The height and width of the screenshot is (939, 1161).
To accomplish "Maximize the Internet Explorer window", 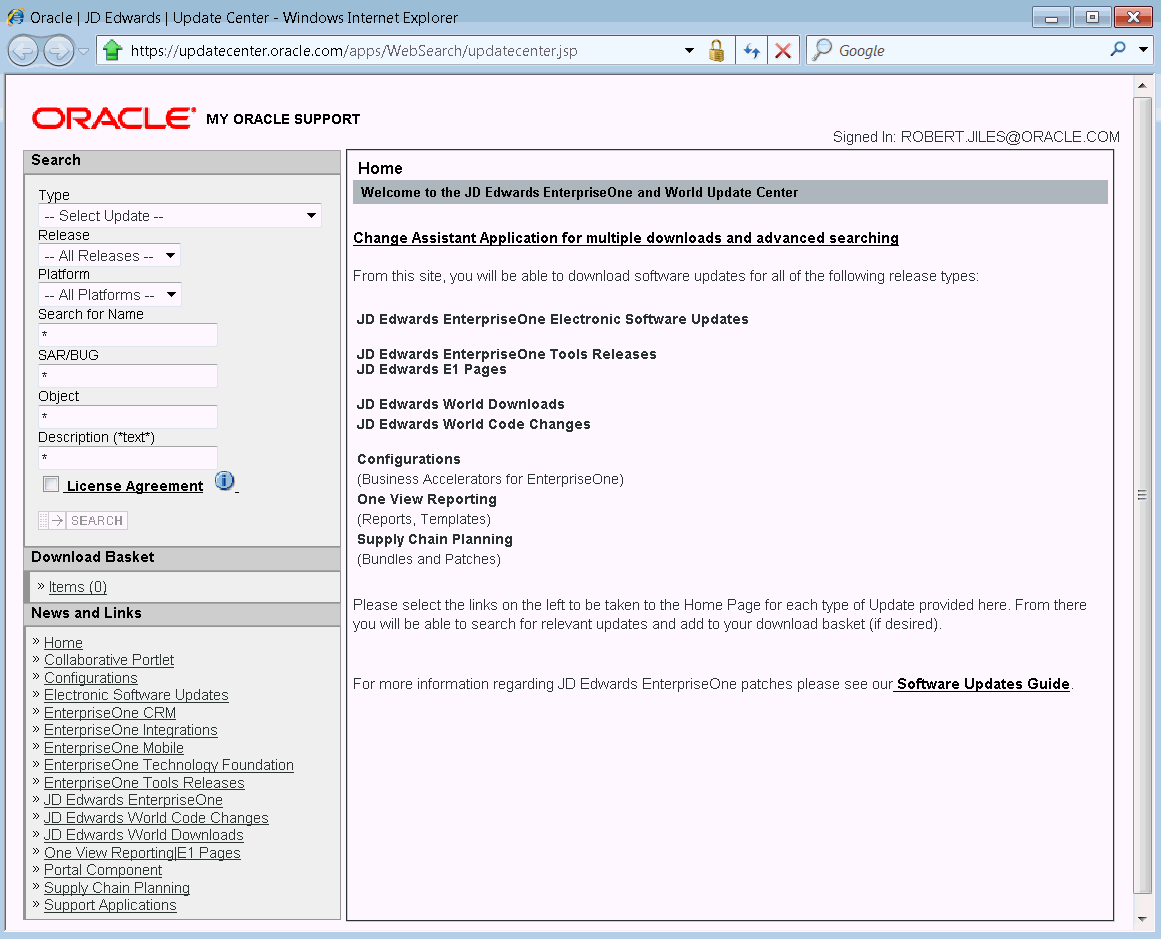I will pos(1092,17).
